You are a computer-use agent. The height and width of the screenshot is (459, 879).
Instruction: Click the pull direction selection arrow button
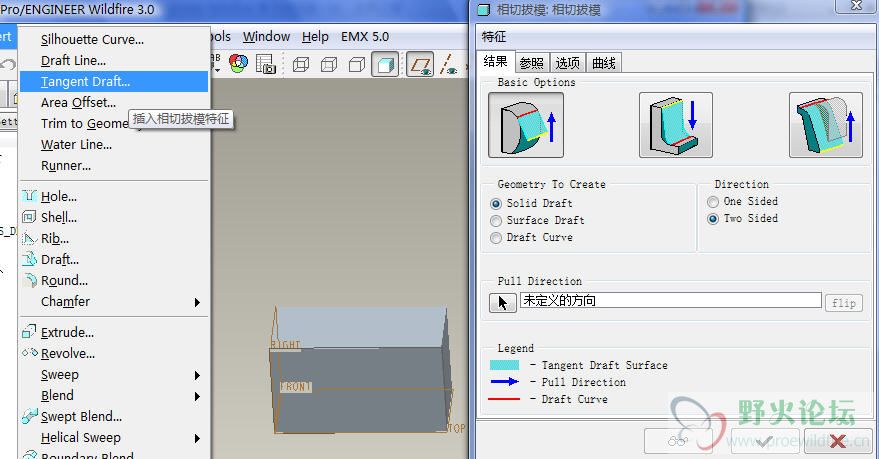[503, 303]
